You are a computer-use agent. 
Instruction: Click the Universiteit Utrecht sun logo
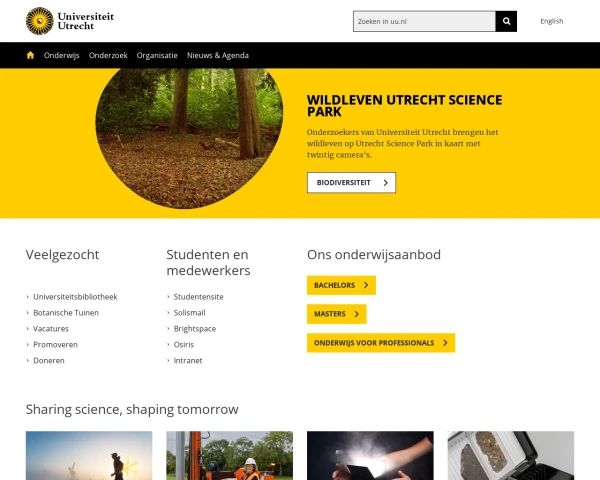tap(39, 21)
